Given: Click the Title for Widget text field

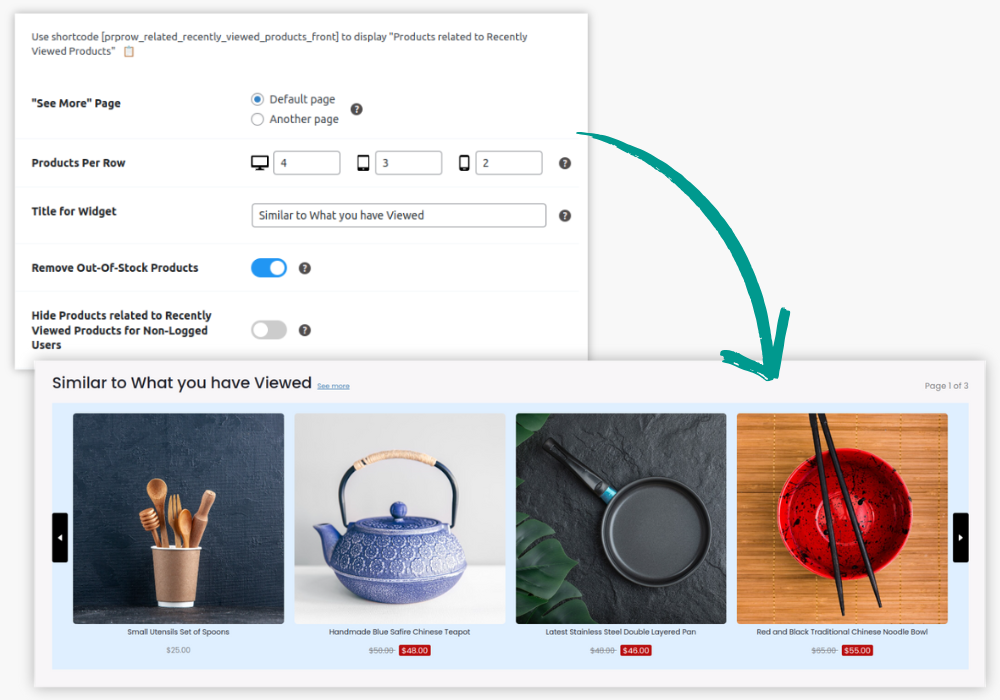Looking at the screenshot, I should coord(398,215).
